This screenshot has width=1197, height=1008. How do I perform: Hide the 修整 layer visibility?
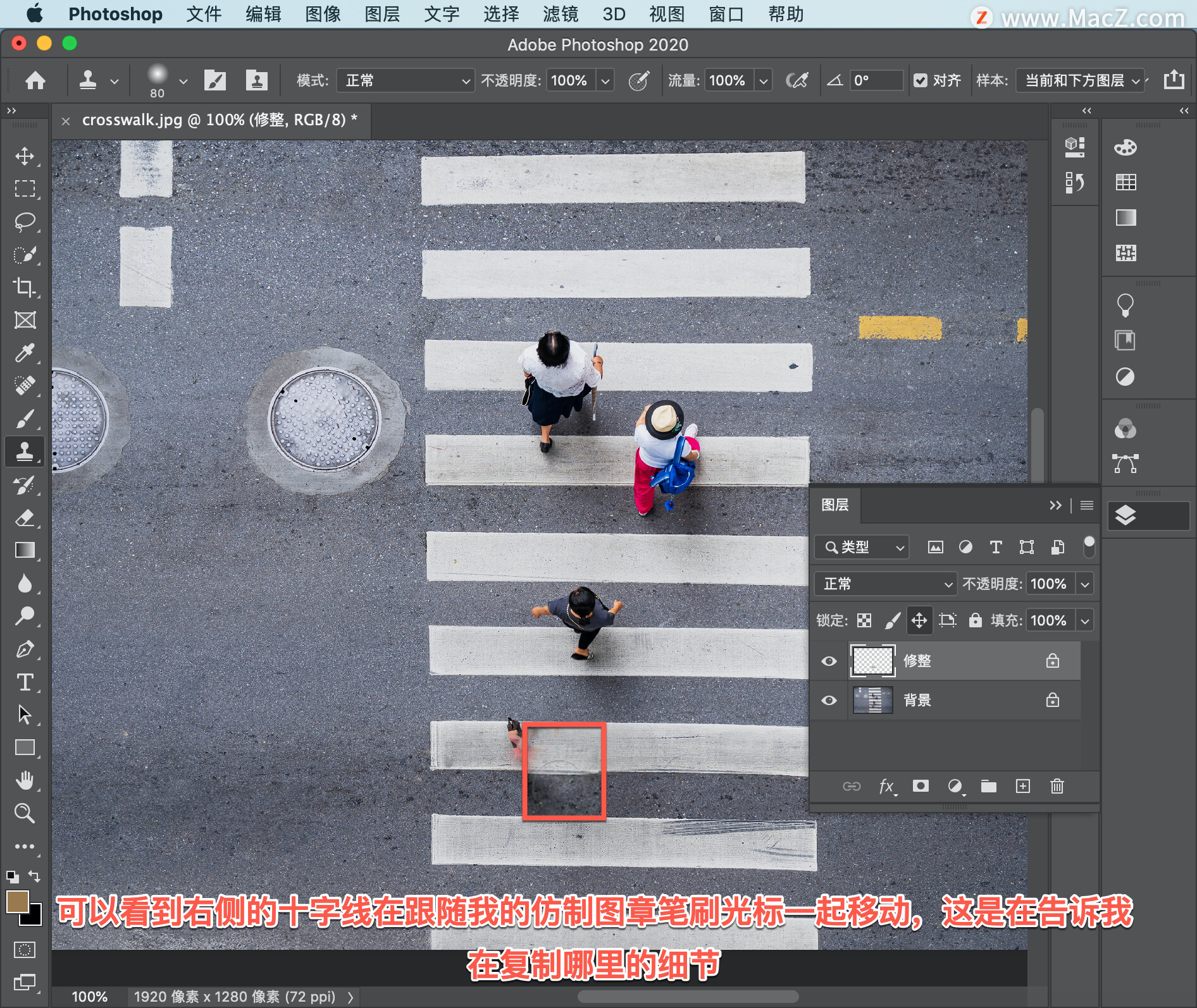pos(829,661)
